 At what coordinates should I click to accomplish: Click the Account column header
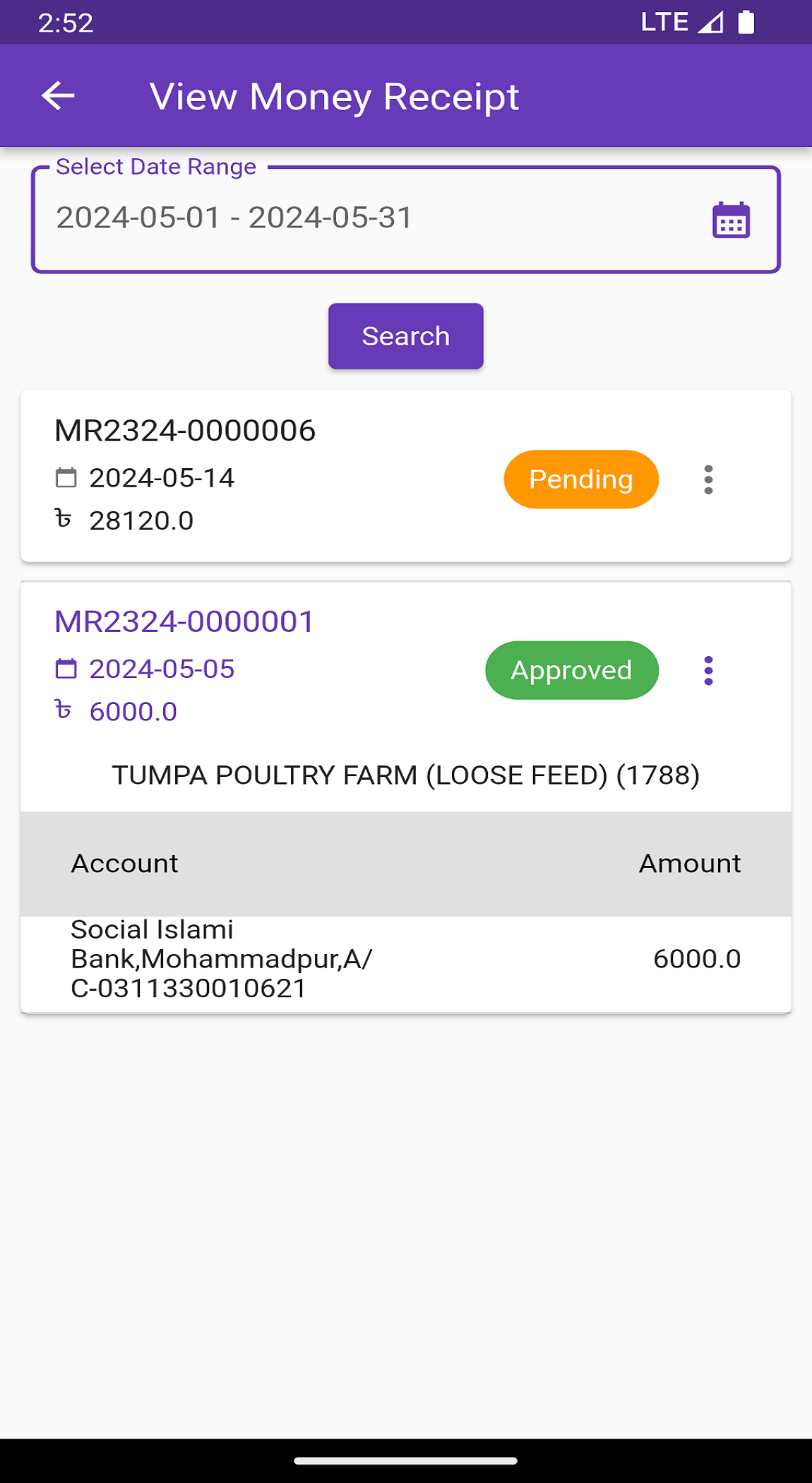click(x=124, y=864)
